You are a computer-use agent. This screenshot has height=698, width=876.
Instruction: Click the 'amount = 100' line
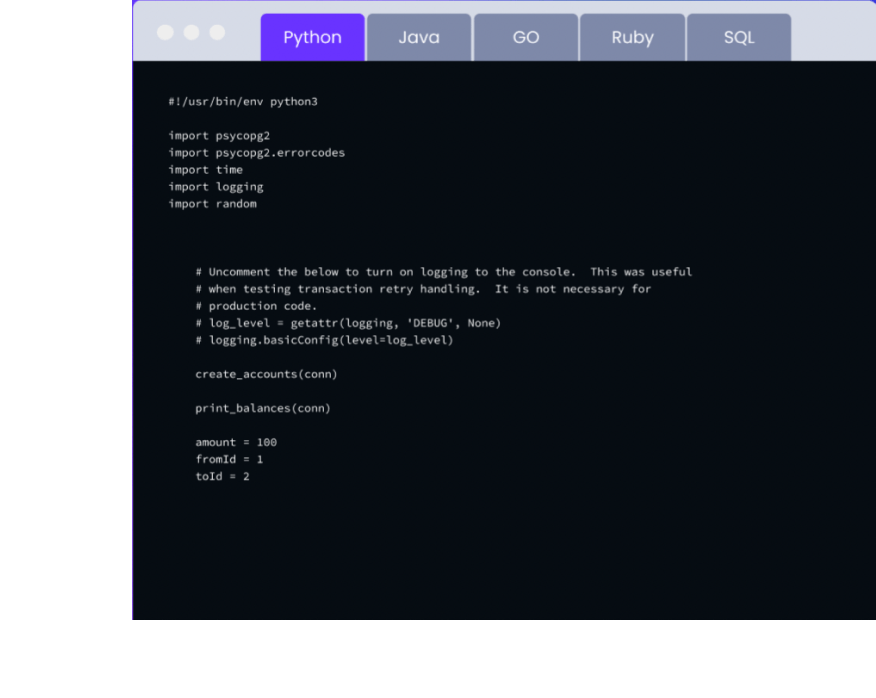pyautogui.click(x=236, y=442)
